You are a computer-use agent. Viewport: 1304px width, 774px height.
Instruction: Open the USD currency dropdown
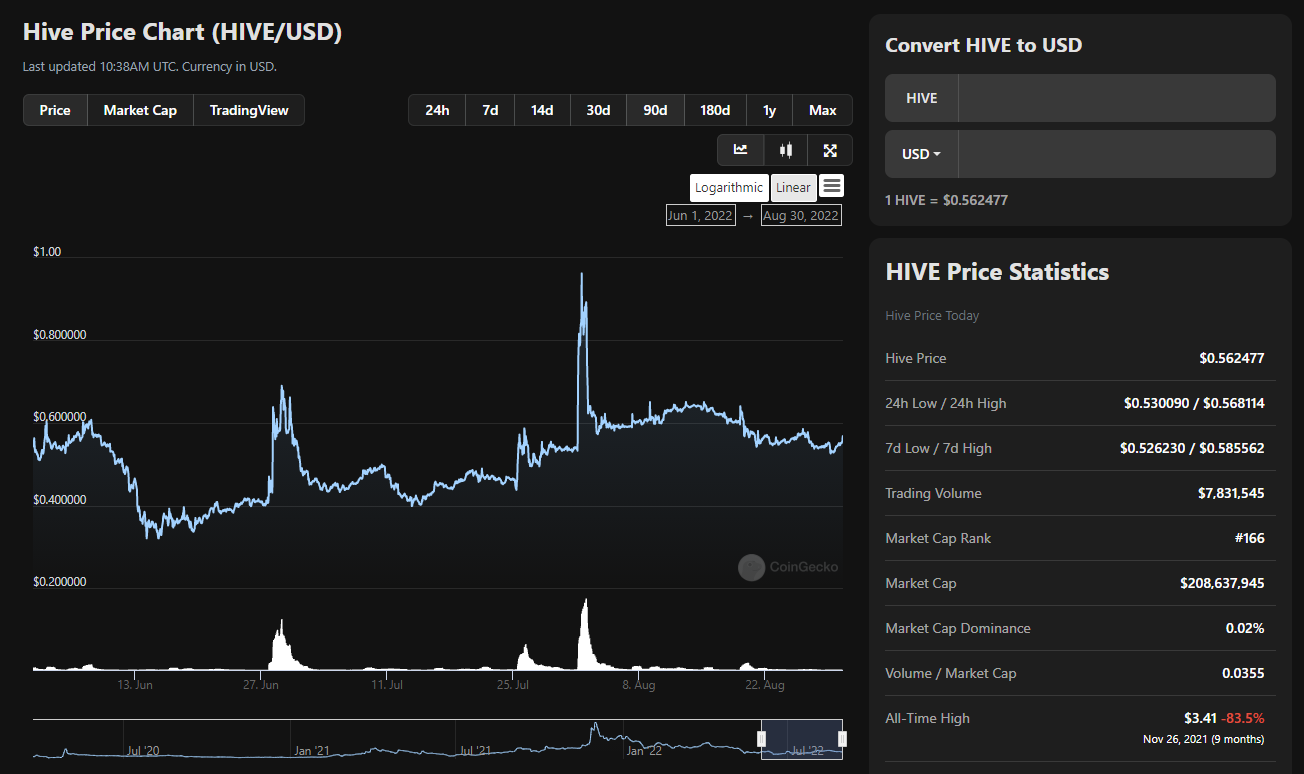click(x=922, y=154)
